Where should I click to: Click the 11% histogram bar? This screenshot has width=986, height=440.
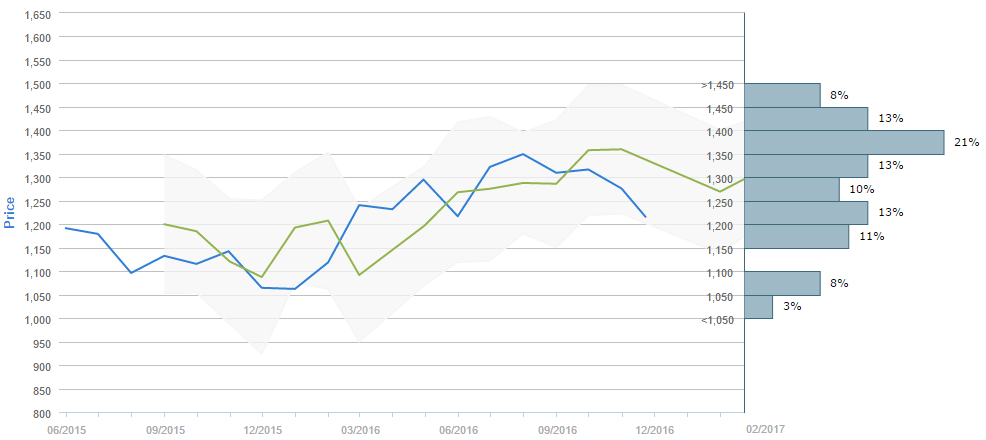[796, 236]
